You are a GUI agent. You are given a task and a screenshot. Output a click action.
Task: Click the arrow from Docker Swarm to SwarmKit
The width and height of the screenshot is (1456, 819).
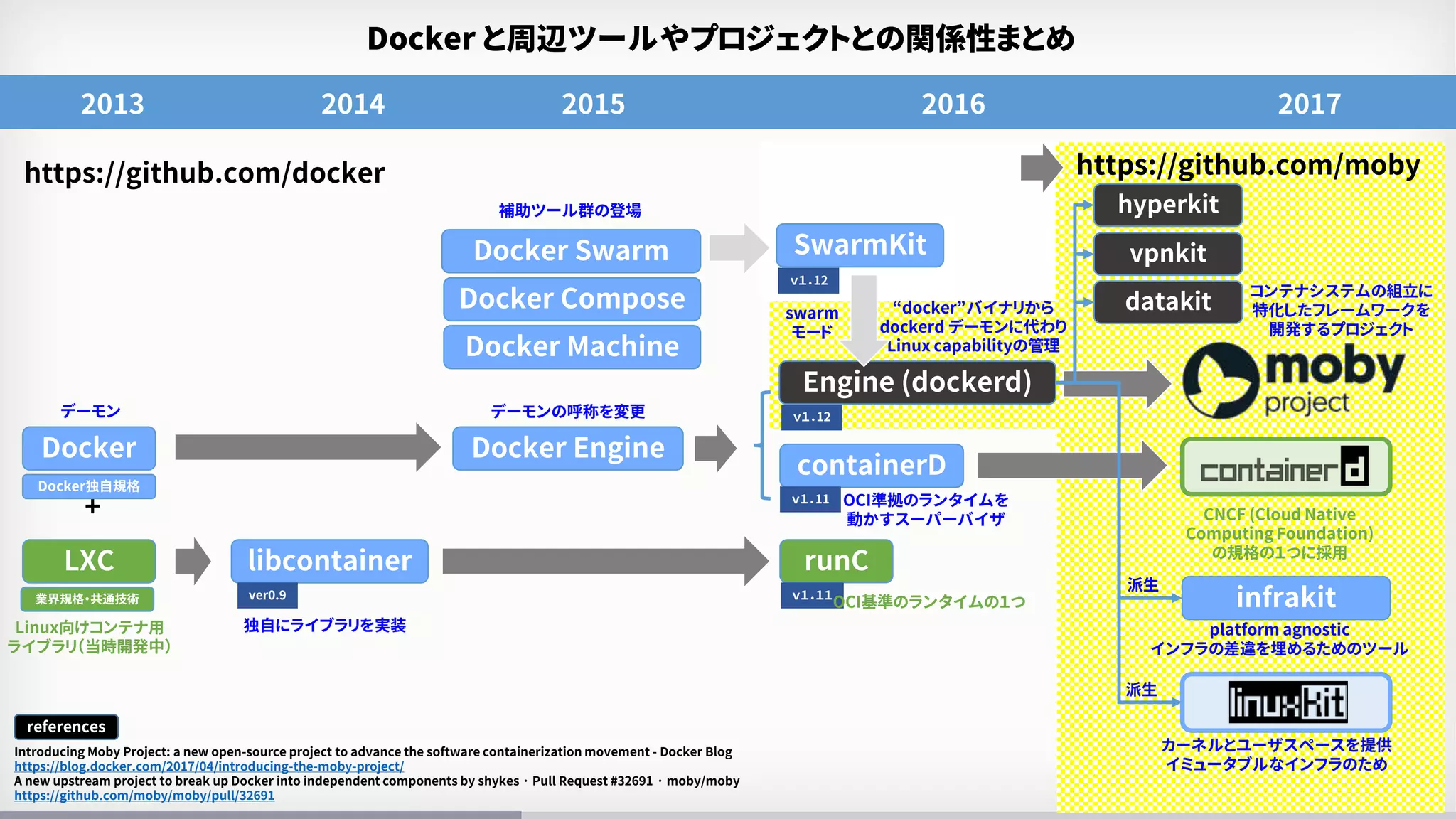coord(738,248)
